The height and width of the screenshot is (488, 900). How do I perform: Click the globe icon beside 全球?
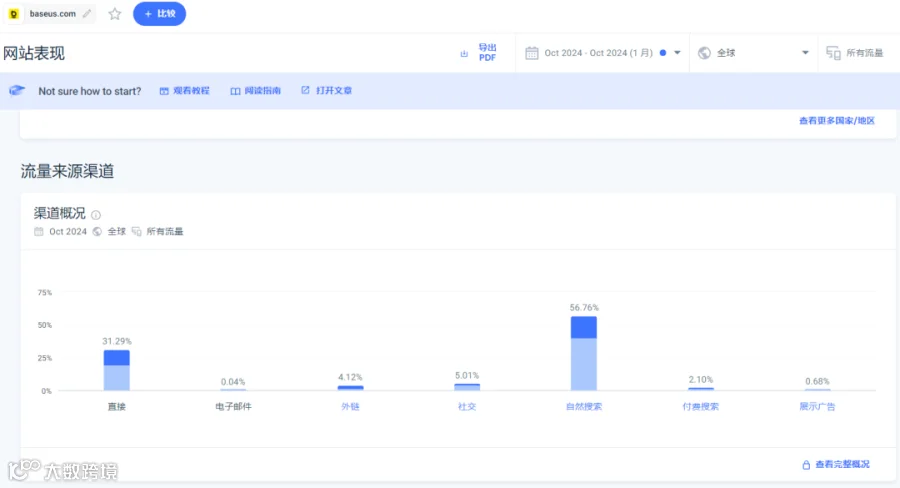(704, 53)
